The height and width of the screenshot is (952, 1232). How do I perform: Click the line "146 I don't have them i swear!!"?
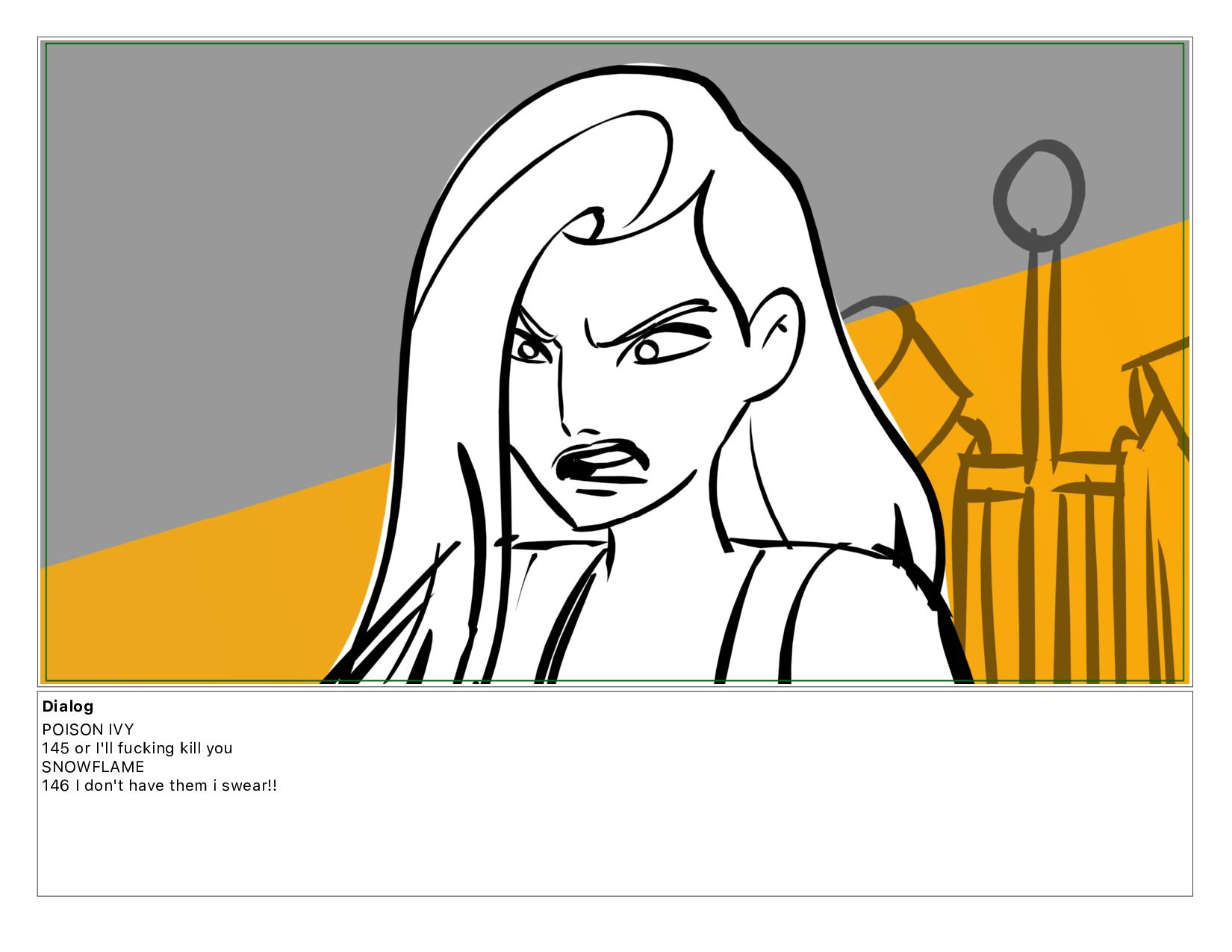[x=160, y=785]
